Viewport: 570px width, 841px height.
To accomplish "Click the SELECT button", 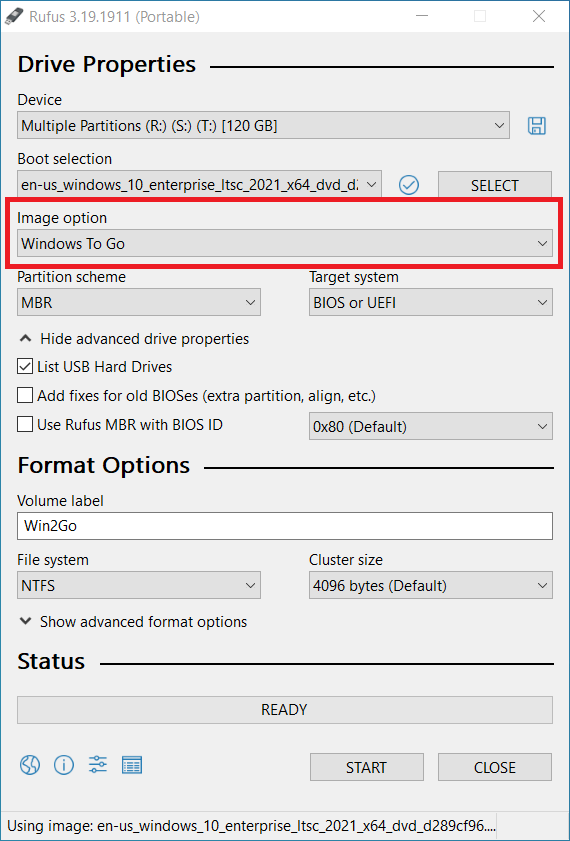I will point(494,185).
